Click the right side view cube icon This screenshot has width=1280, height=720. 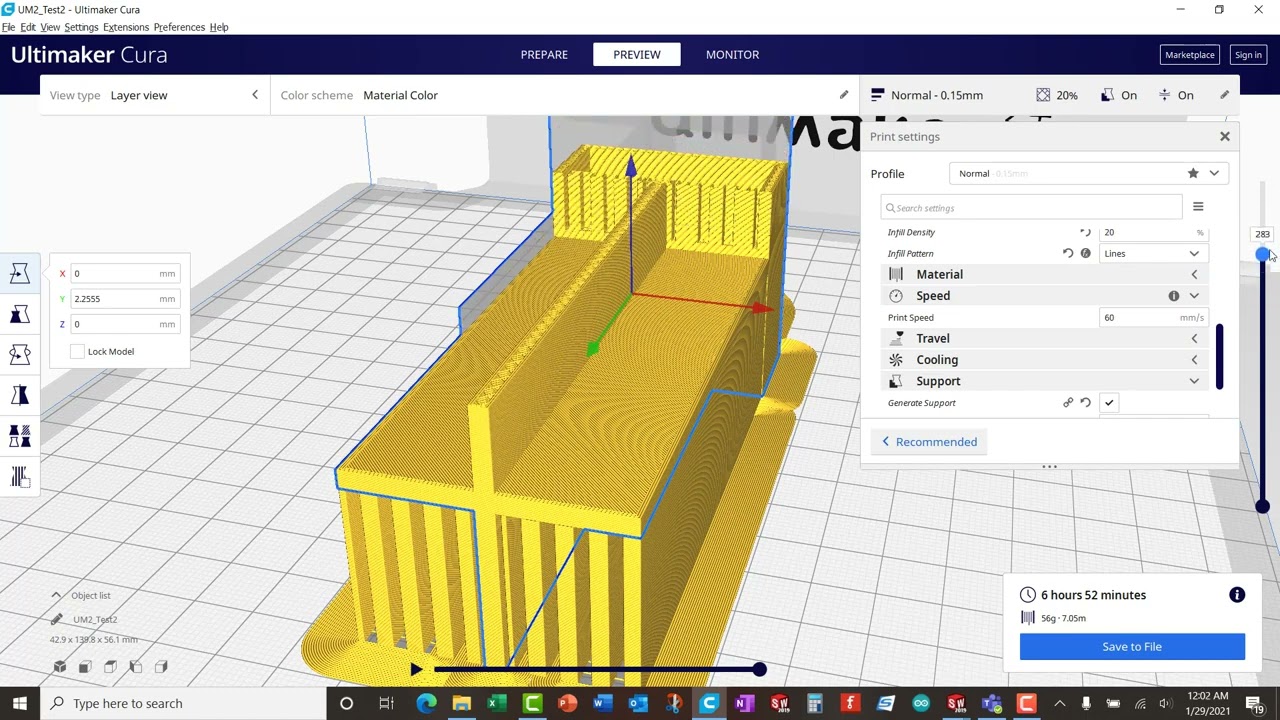(161, 667)
